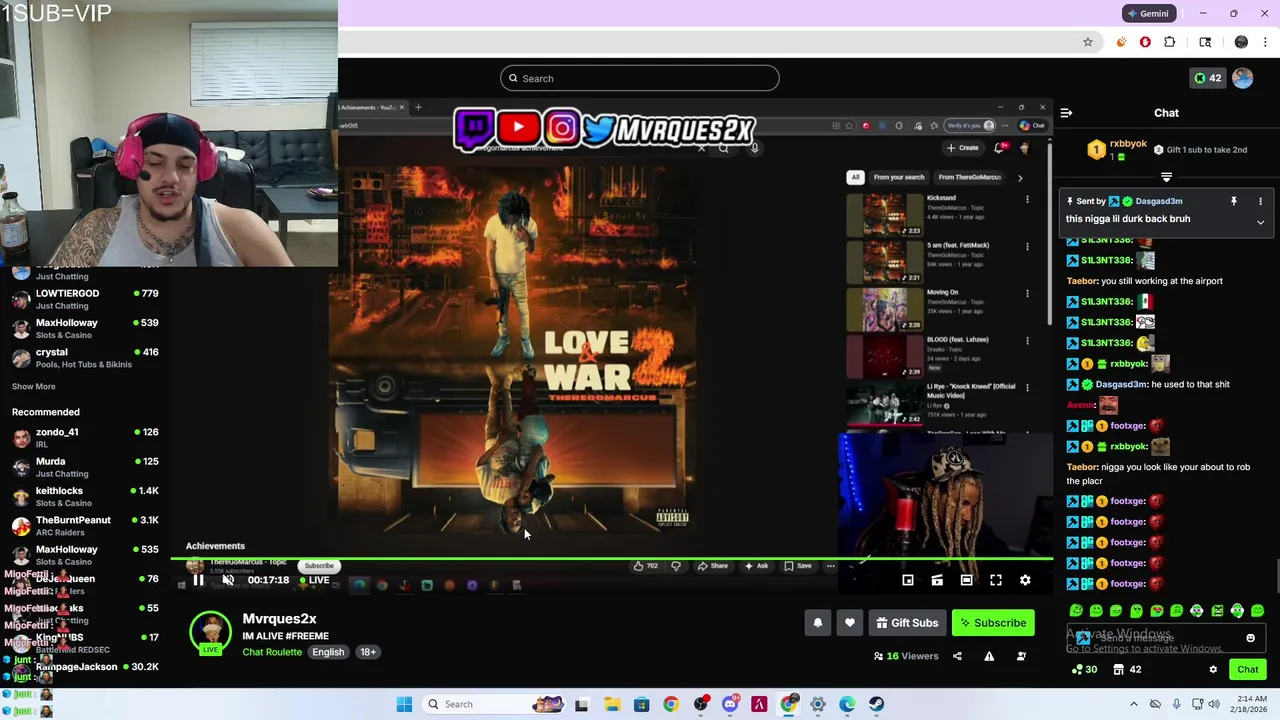Click the Gemini button in the title bar
The width and height of the screenshot is (1280, 720).
point(1147,14)
